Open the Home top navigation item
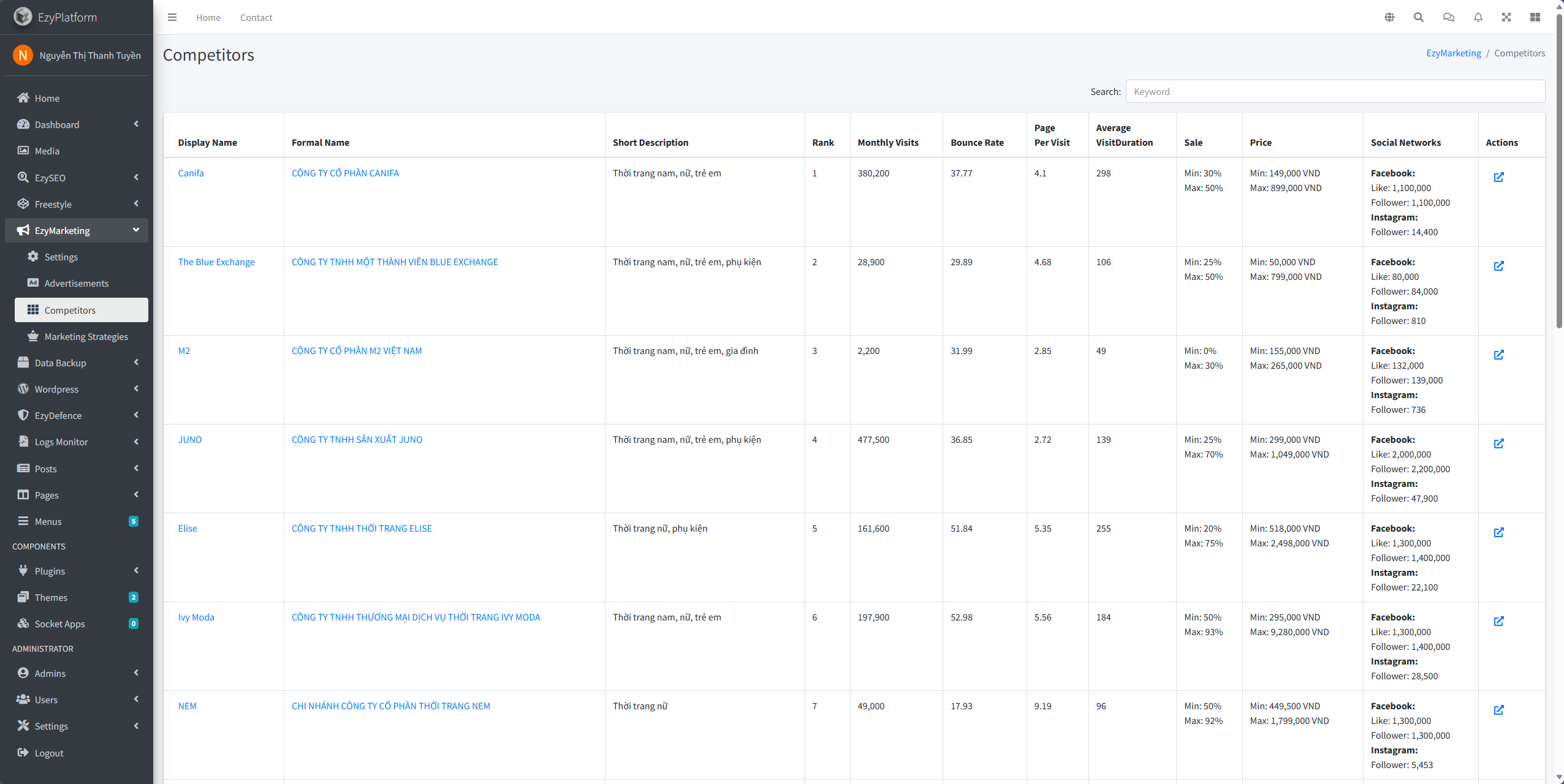Screen dimensions: 1564x784 (x=208, y=17)
